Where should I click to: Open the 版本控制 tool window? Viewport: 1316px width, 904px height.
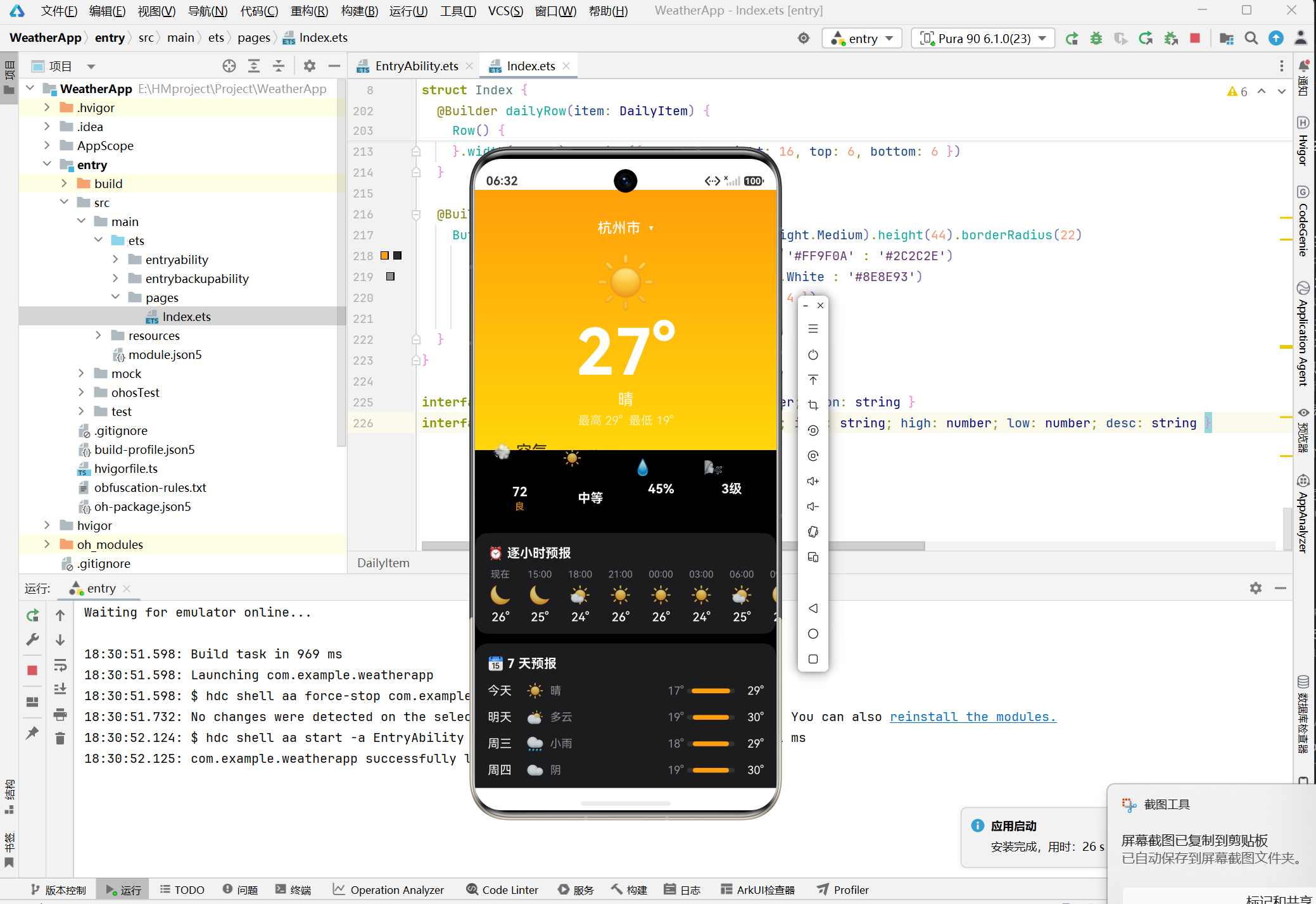coord(58,889)
